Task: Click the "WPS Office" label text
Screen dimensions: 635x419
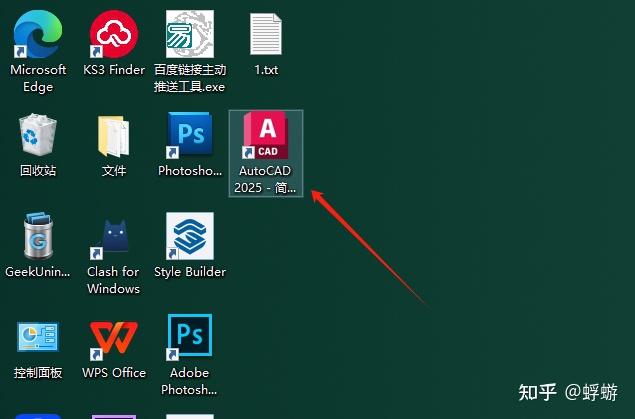Action: point(114,372)
